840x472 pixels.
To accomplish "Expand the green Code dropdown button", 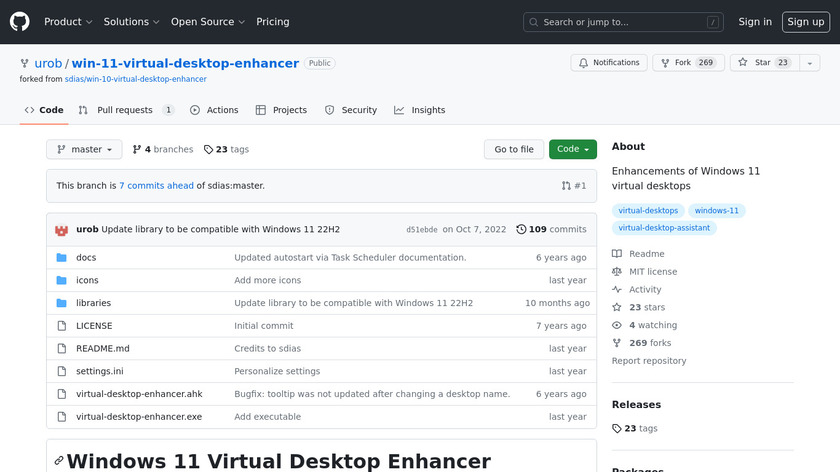I will click(x=573, y=149).
